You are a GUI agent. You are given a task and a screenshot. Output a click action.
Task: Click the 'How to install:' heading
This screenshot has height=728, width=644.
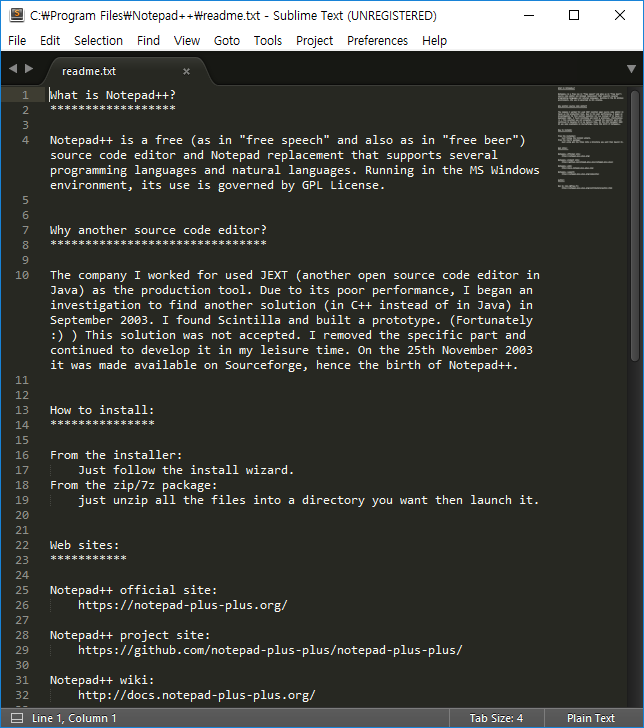pos(102,410)
